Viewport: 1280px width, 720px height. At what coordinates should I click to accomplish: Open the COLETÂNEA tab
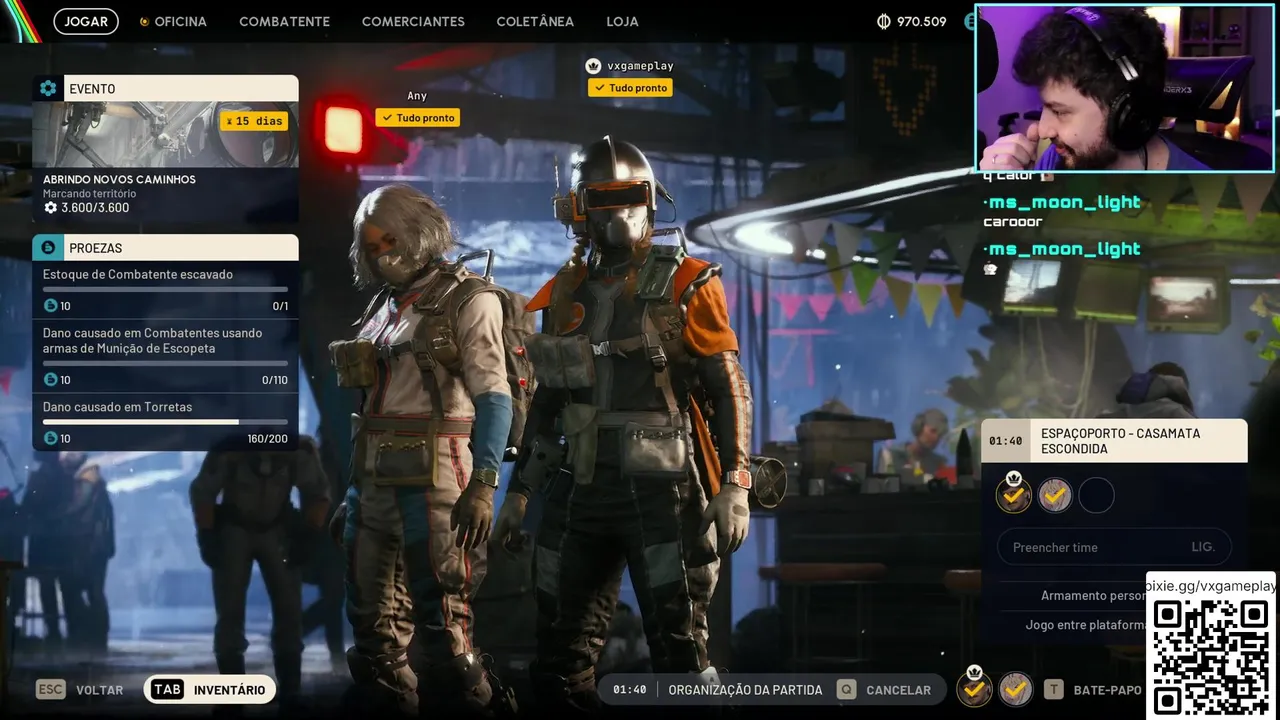point(535,21)
